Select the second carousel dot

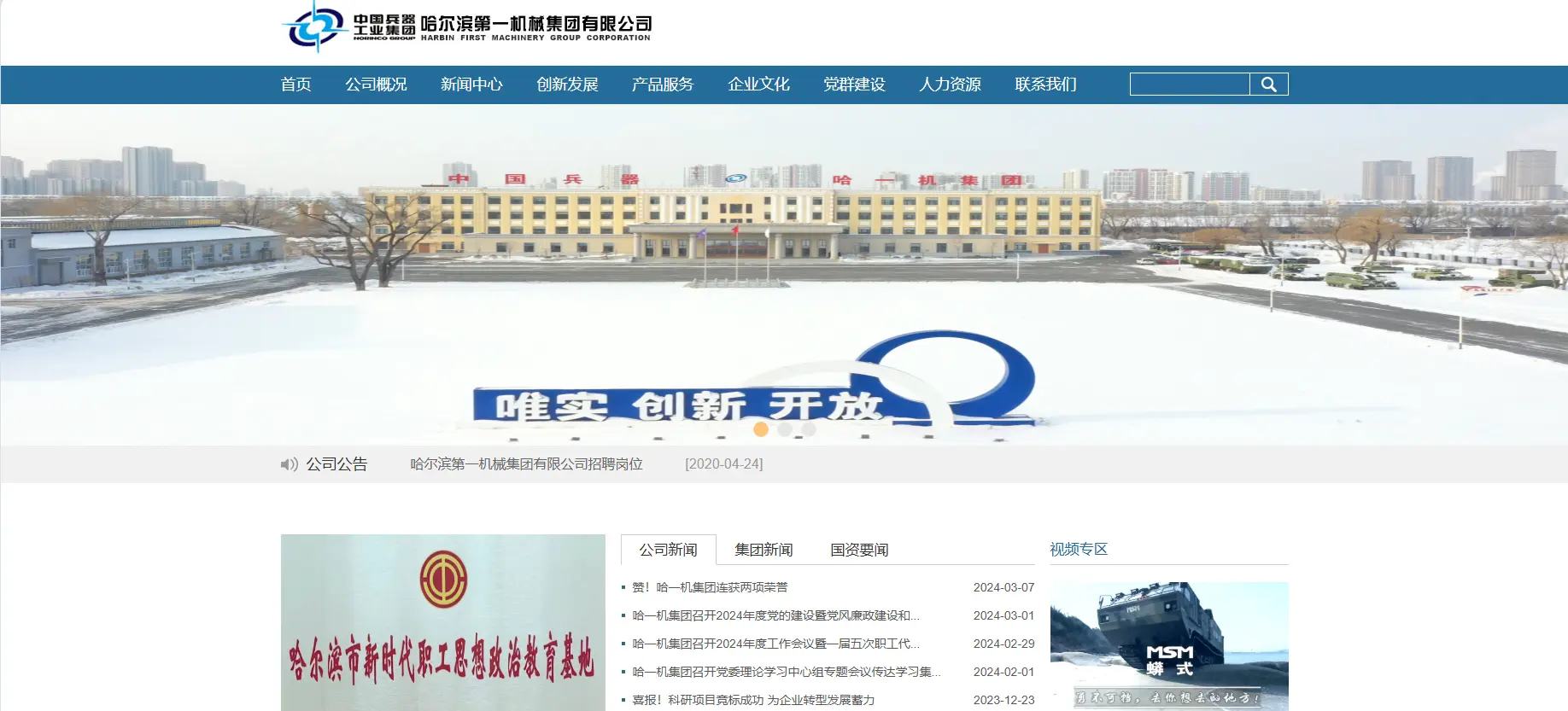785,429
